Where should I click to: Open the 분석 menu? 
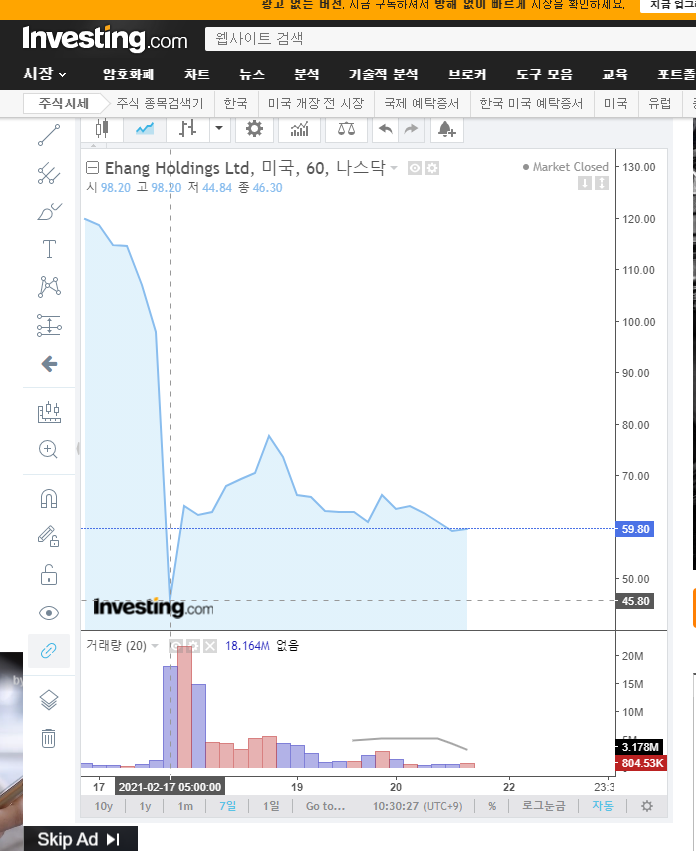point(307,74)
